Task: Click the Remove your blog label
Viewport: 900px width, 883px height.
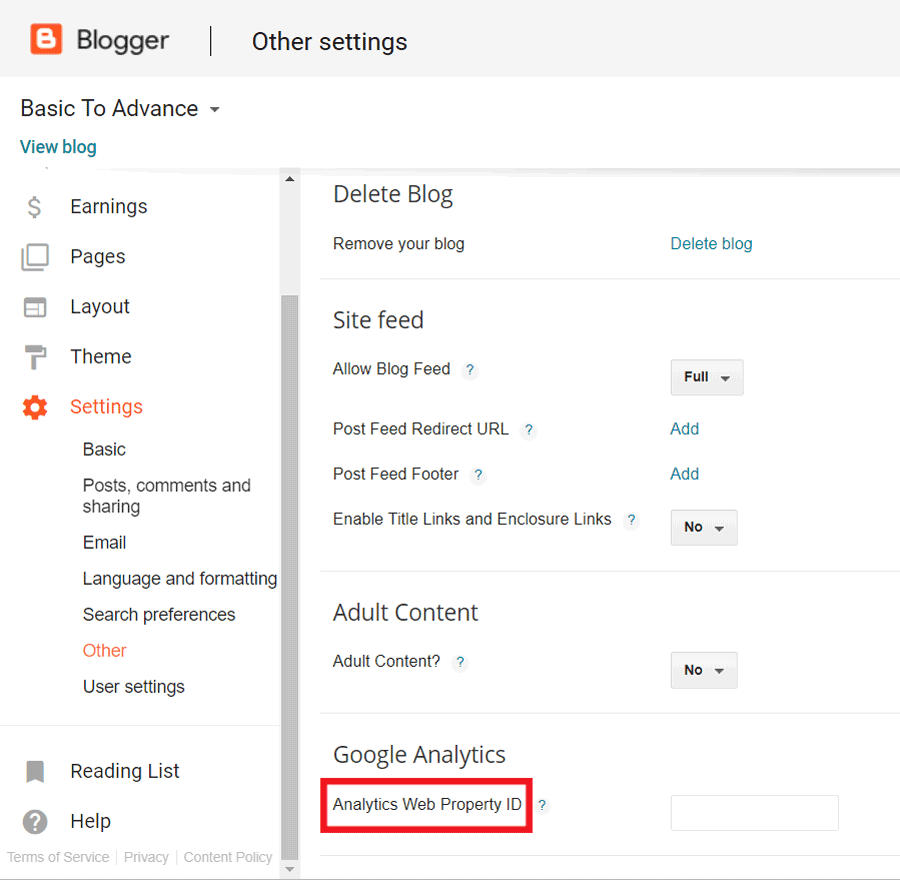Action: [x=398, y=244]
